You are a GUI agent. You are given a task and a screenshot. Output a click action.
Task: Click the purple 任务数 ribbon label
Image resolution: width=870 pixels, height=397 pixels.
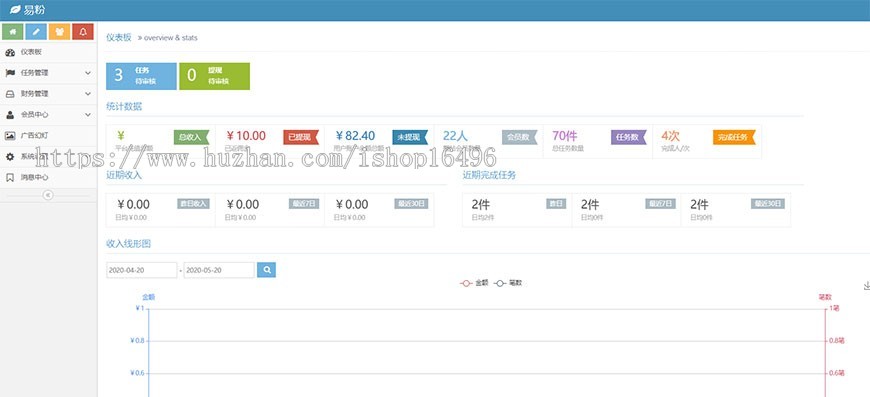(628, 137)
